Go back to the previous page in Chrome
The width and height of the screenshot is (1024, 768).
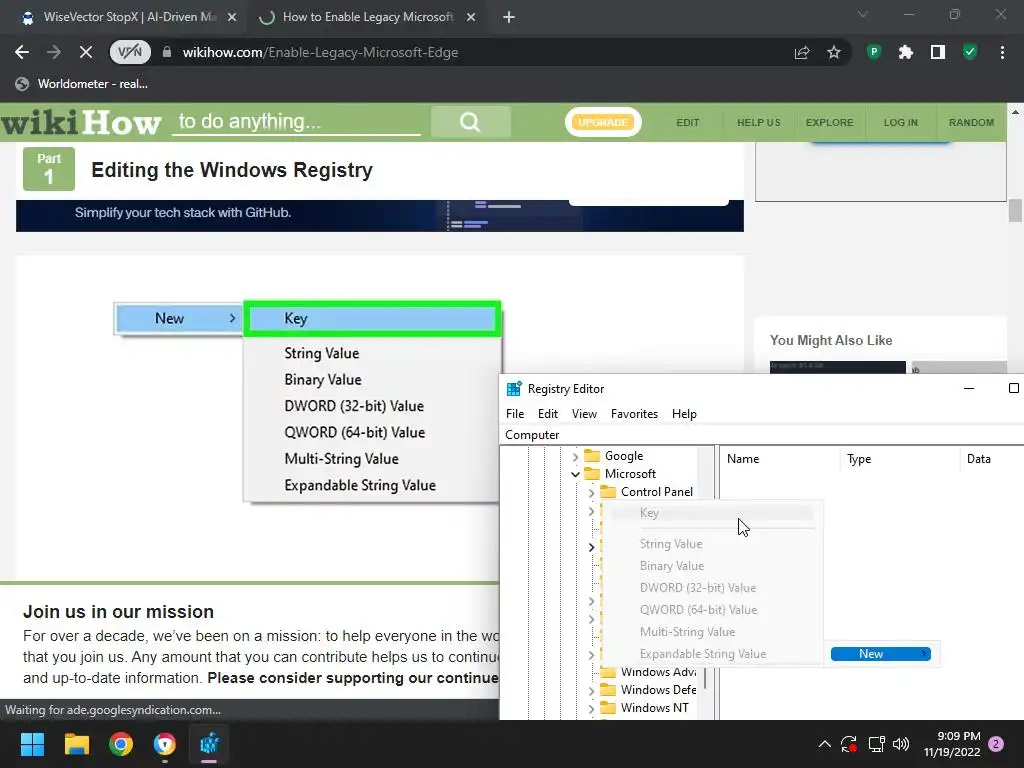click(22, 52)
